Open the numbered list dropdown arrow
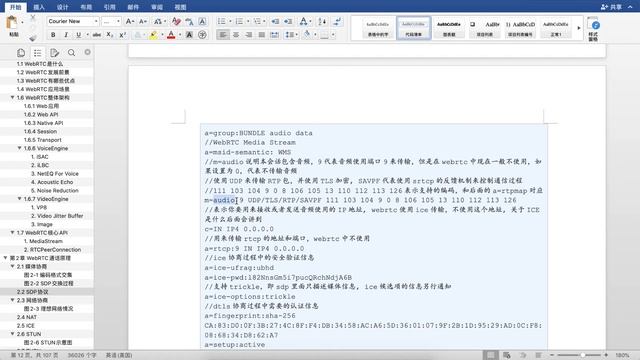640x360 pixels. (248, 21)
